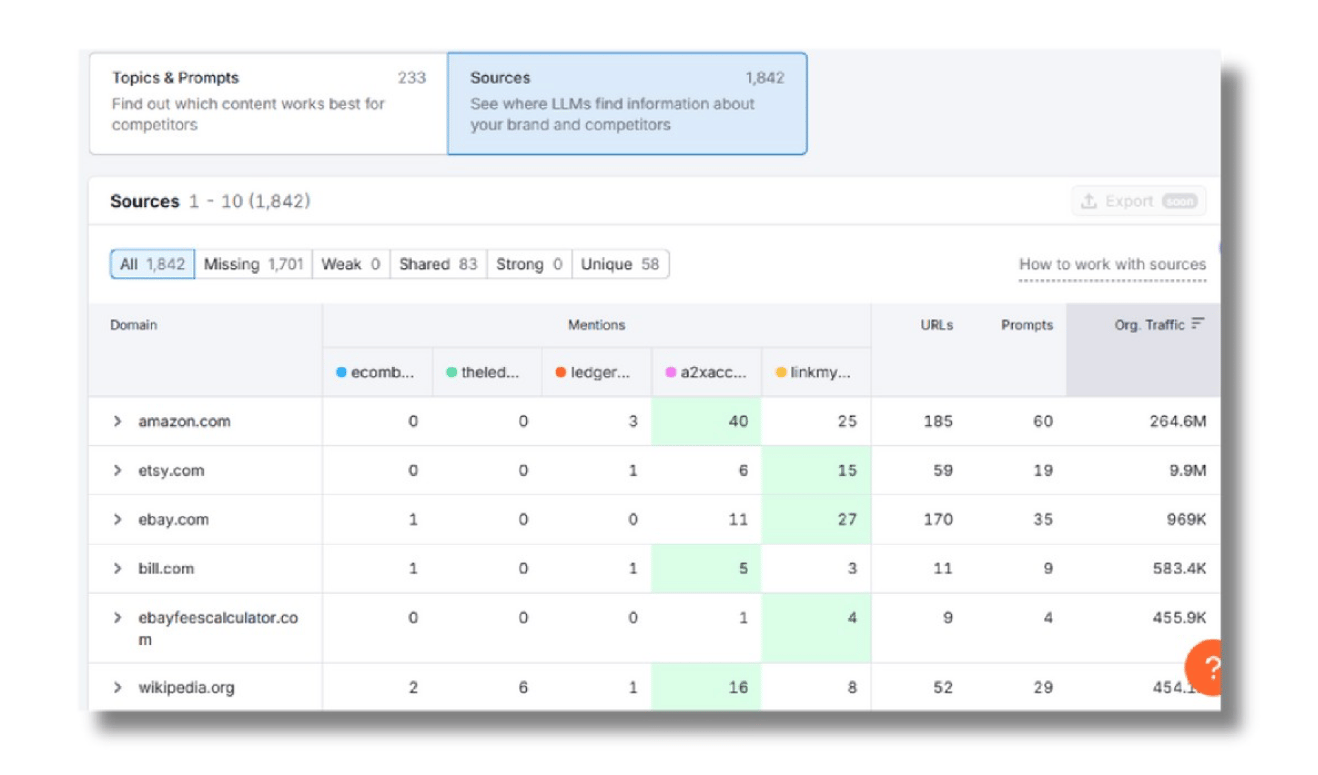Filter by Unique 58 sources

[x=620, y=264]
